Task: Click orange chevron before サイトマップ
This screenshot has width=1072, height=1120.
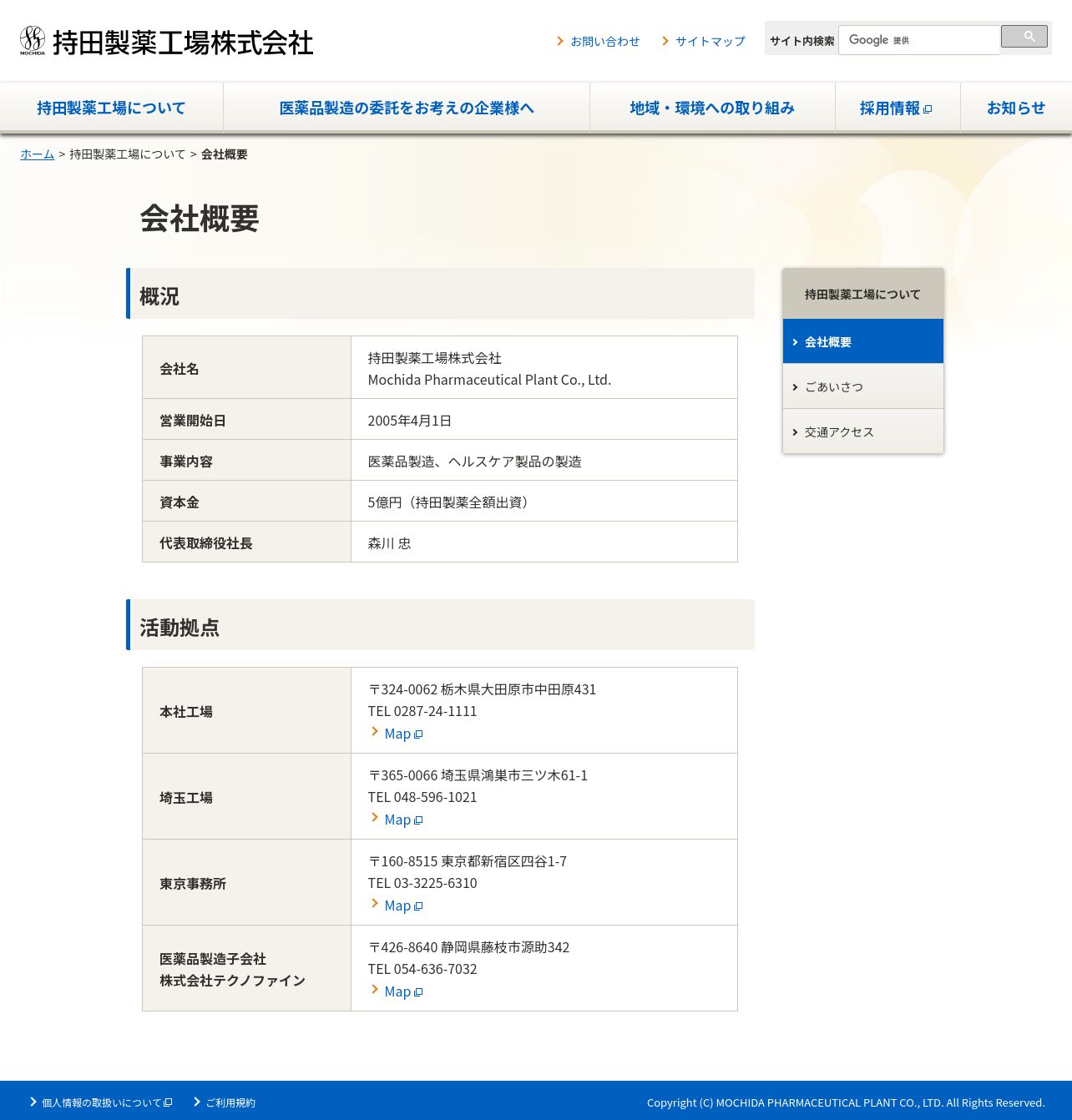Action: pyautogui.click(x=665, y=41)
